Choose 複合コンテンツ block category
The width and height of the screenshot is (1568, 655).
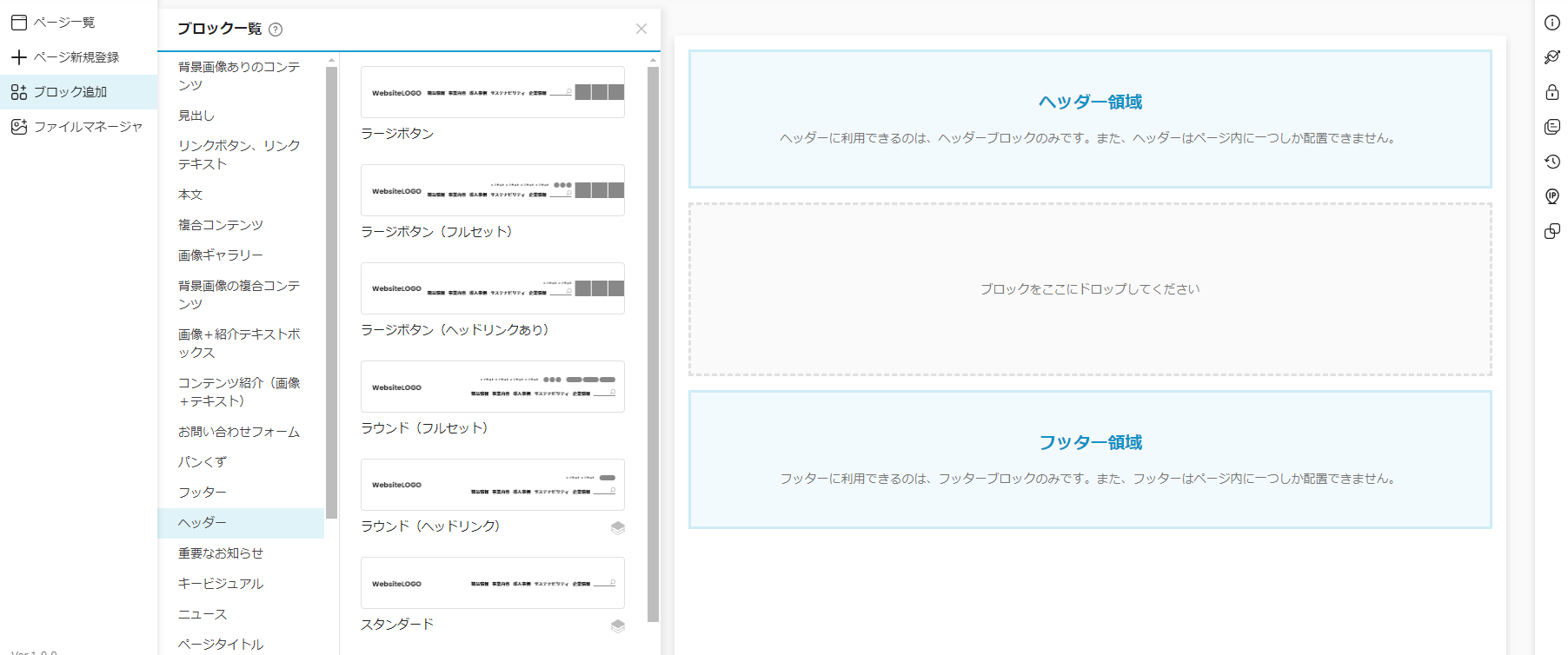coord(241,225)
